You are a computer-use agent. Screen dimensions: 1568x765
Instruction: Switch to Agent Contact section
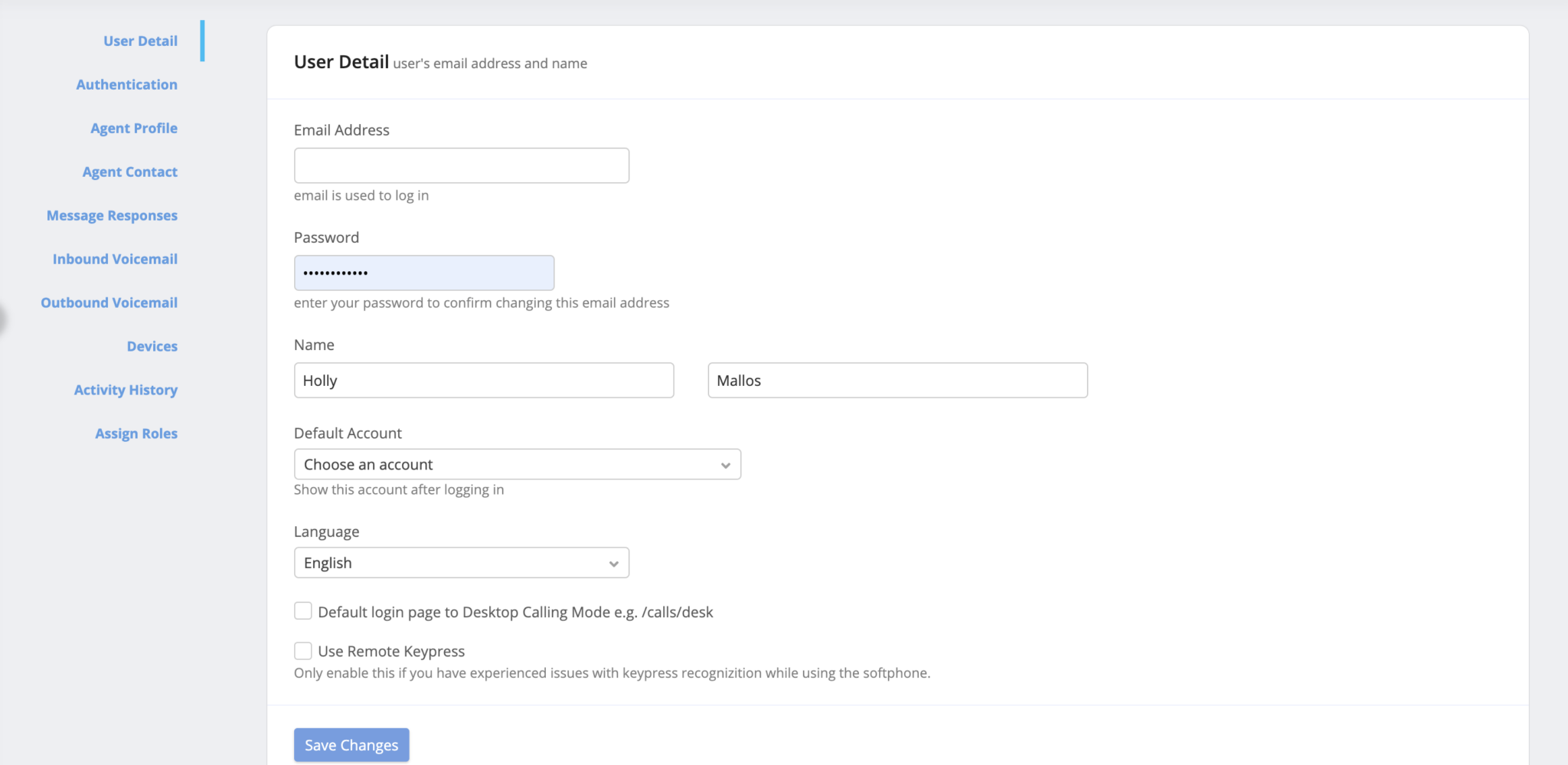coord(129,172)
